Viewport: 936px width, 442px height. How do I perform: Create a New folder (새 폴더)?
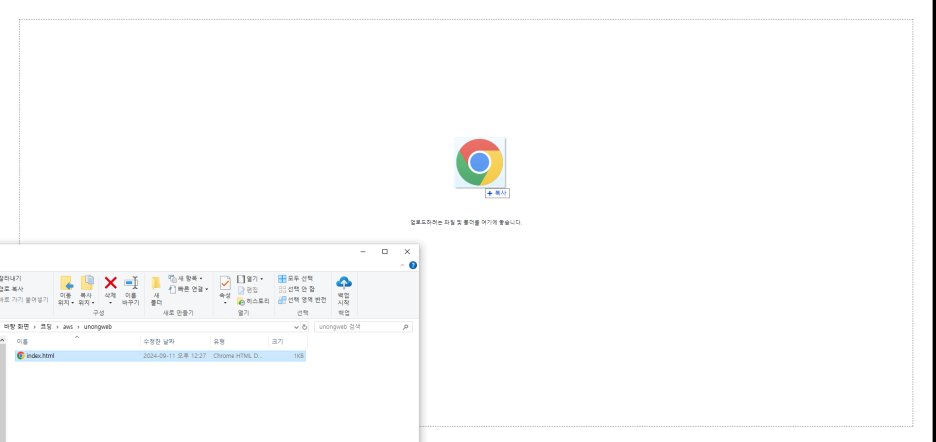(156, 290)
